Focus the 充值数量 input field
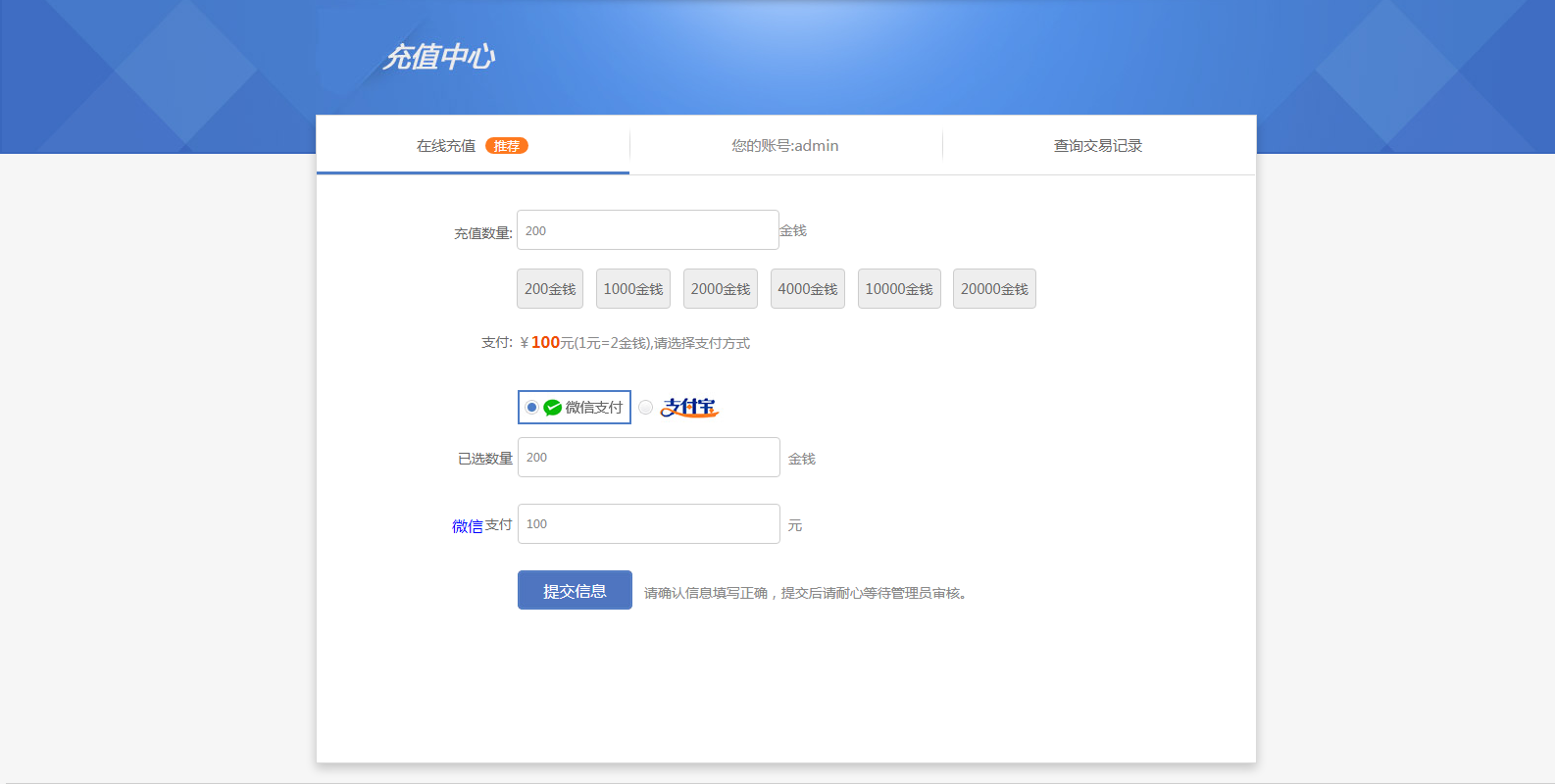 click(647, 230)
